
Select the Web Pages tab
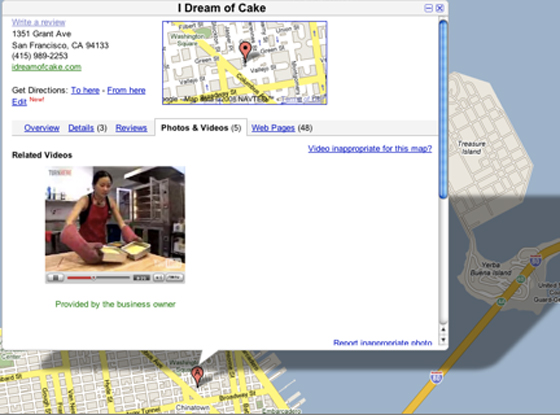(273, 128)
